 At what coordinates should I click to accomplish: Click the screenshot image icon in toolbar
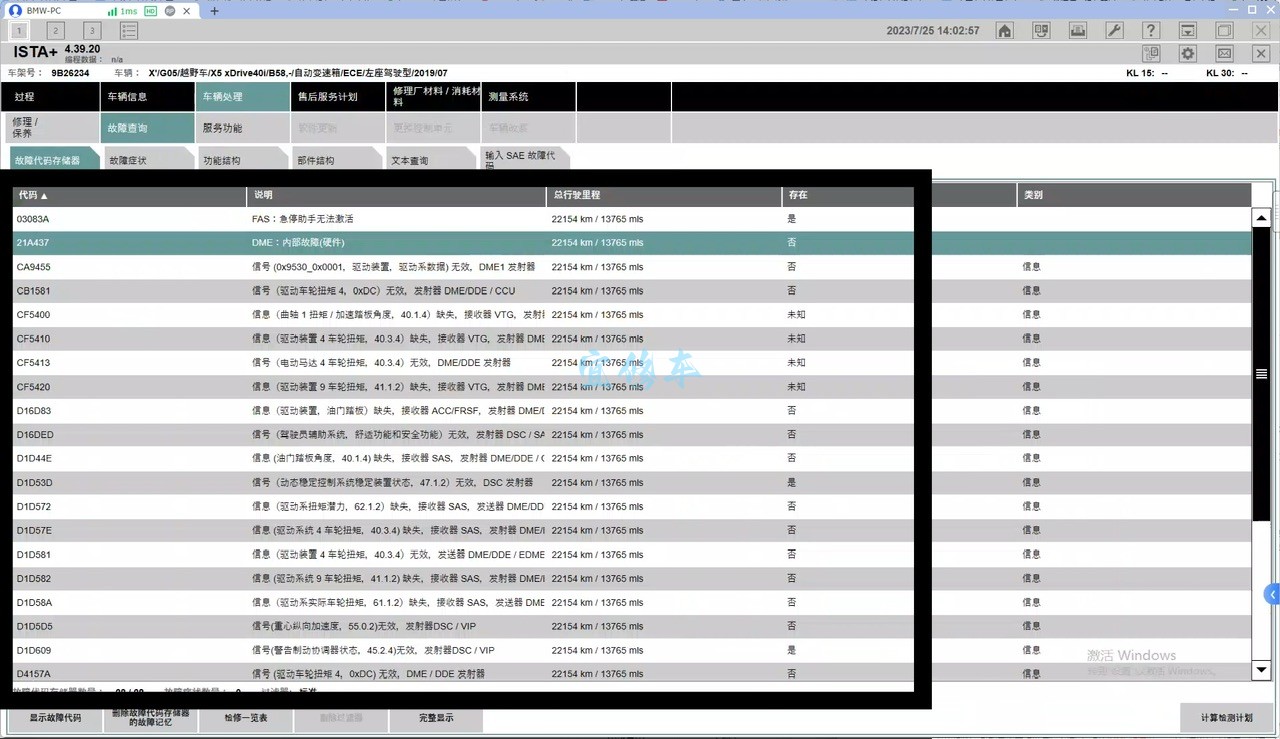(x=1078, y=31)
